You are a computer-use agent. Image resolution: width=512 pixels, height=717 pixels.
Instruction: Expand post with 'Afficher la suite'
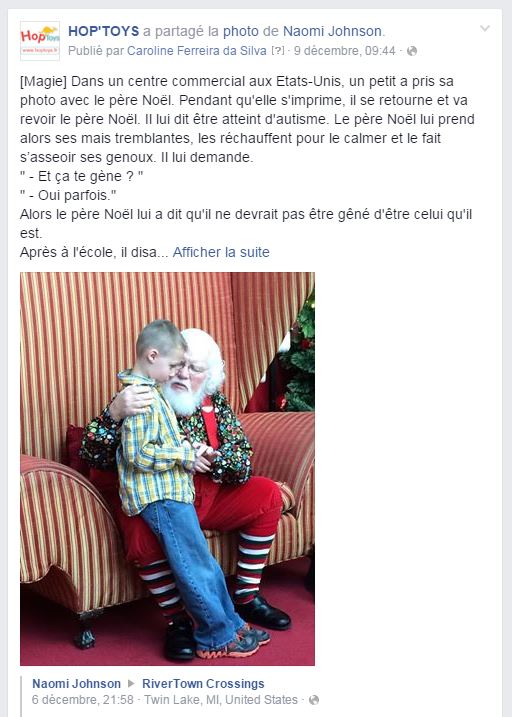[x=221, y=252]
